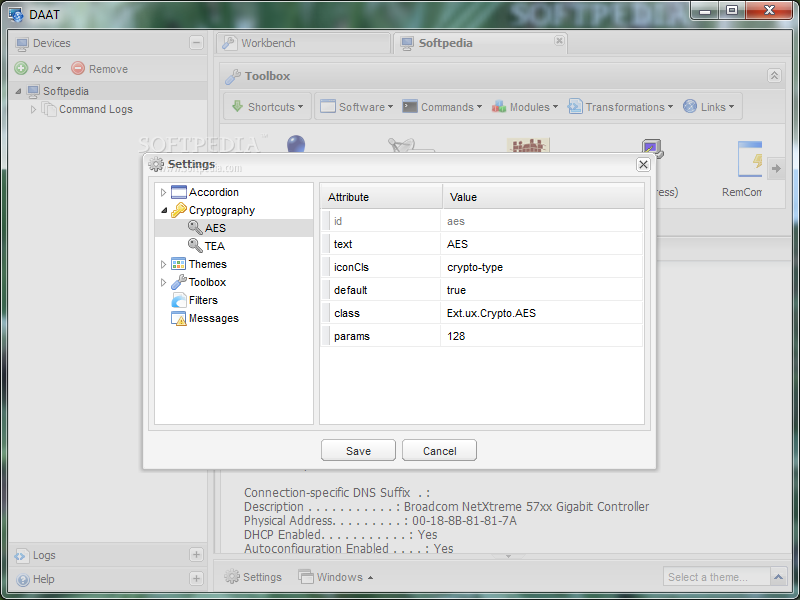Cancel the Settings dialog

tap(439, 451)
